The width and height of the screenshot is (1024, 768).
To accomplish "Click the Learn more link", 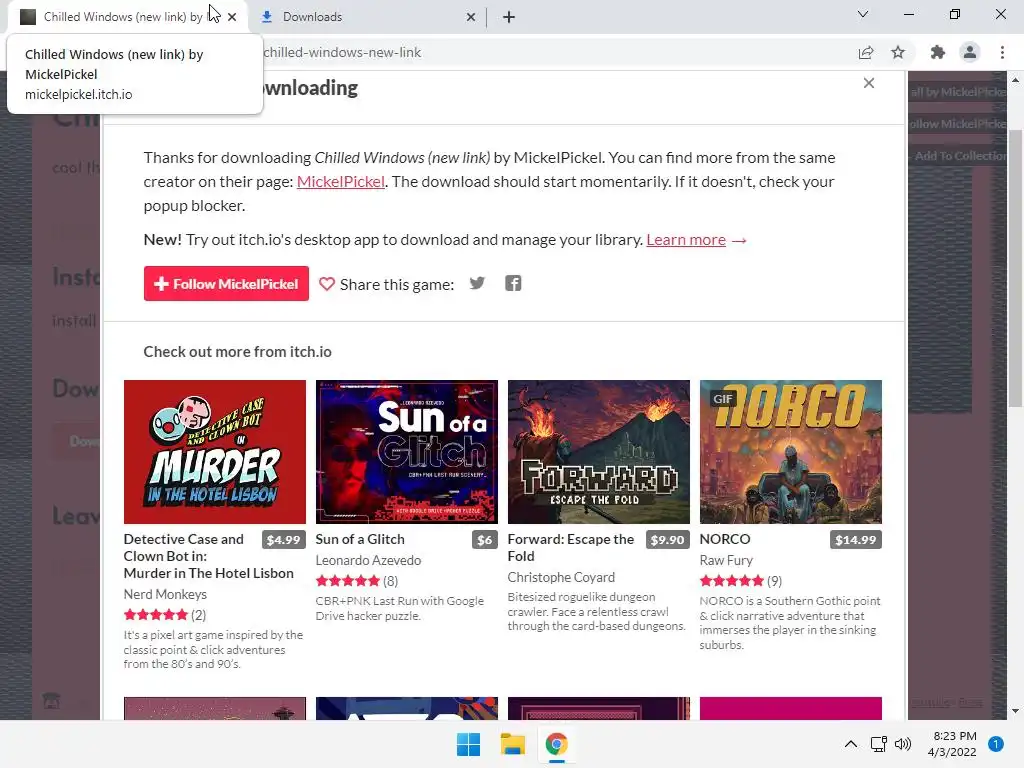I will click(x=686, y=240).
